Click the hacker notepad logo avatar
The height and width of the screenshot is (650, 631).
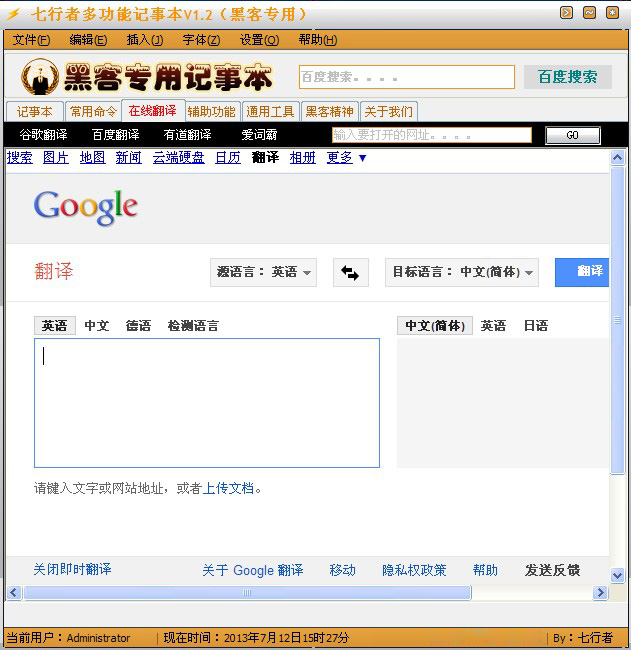(x=40, y=77)
